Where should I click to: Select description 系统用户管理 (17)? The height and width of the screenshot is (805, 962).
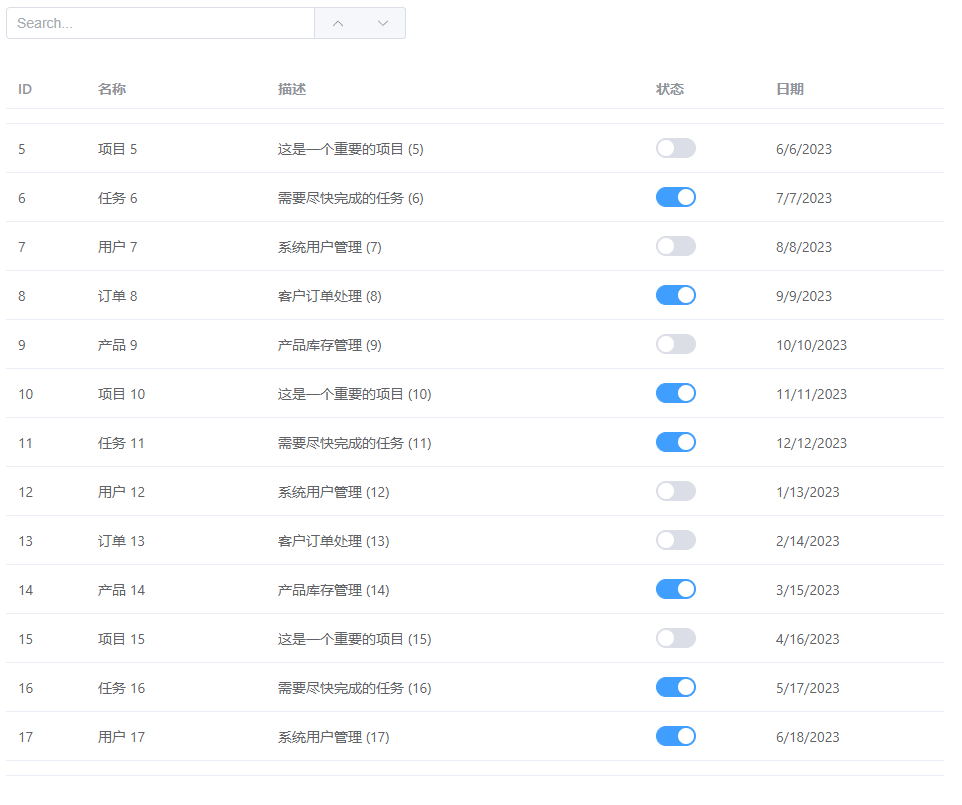pos(334,737)
